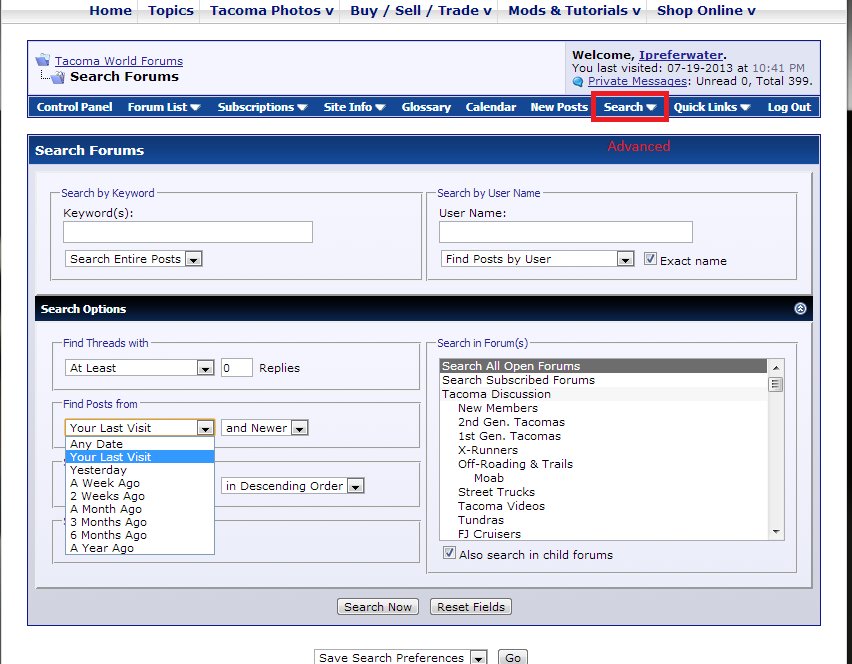Click the Private Messages bubble icon
The image size is (852, 664).
click(578, 82)
